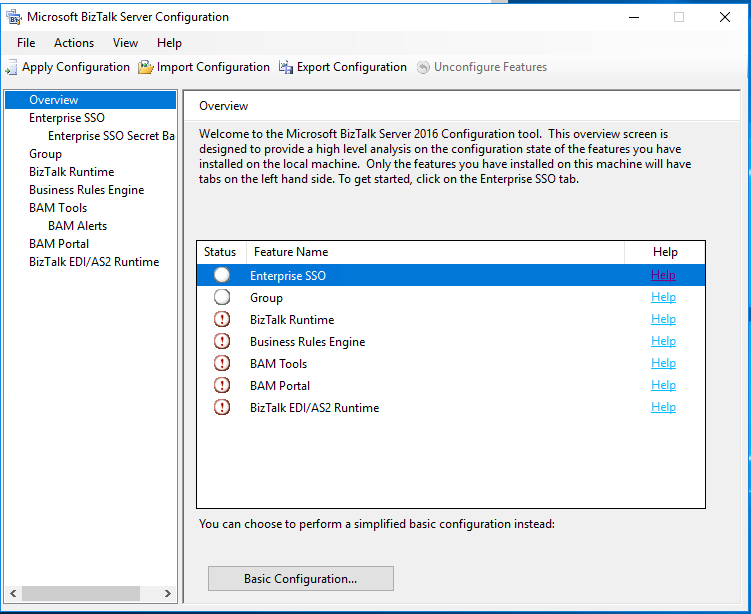This screenshot has height=614, width=751.
Task: Click the Apply Configuration toolbar icon
Action: (11, 68)
